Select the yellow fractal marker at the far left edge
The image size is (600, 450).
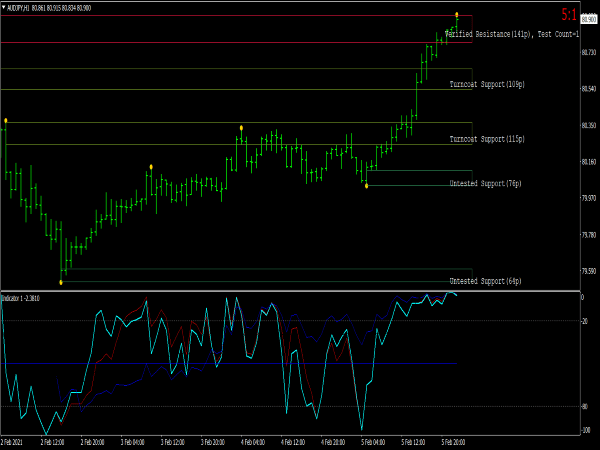point(5,120)
